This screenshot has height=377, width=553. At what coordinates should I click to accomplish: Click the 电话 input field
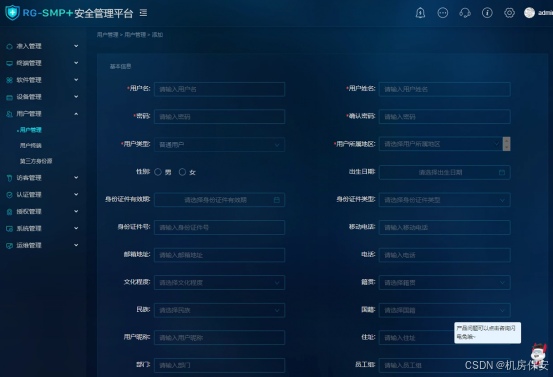coord(444,255)
